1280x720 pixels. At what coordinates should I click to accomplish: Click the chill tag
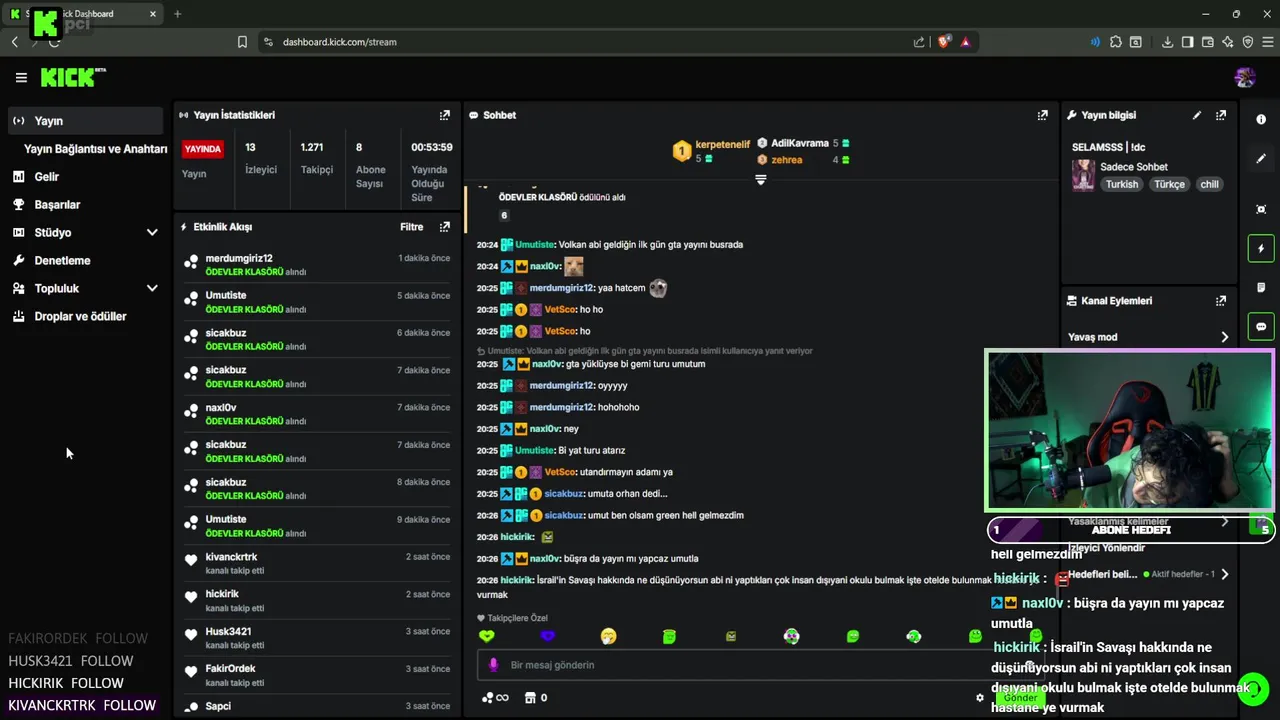[1209, 184]
